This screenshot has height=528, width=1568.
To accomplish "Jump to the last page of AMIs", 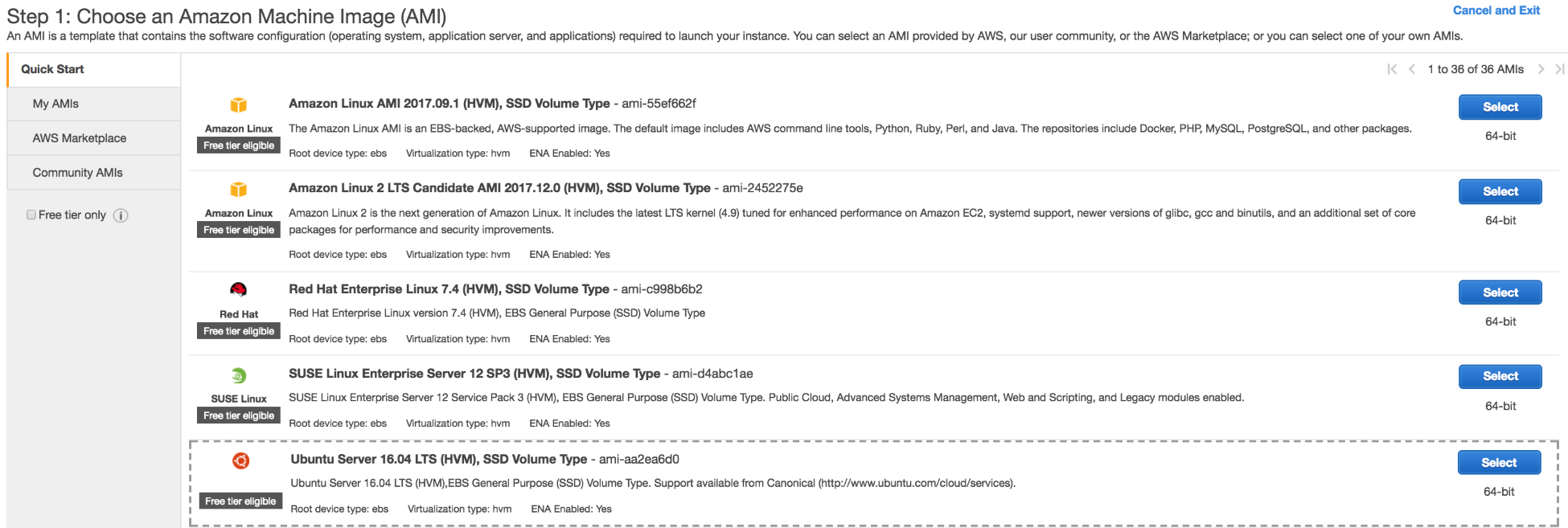I will point(1559,69).
